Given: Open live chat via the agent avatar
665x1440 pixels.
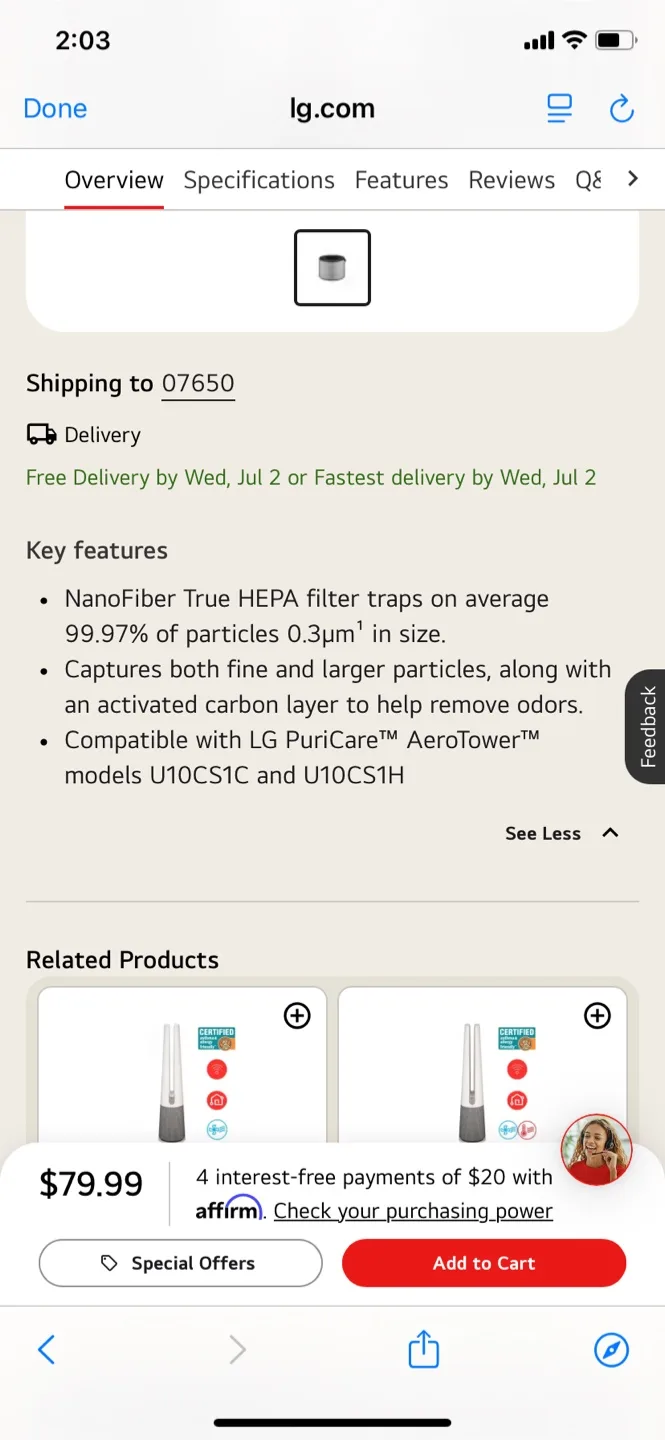Looking at the screenshot, I should [x=596, y=1149].
